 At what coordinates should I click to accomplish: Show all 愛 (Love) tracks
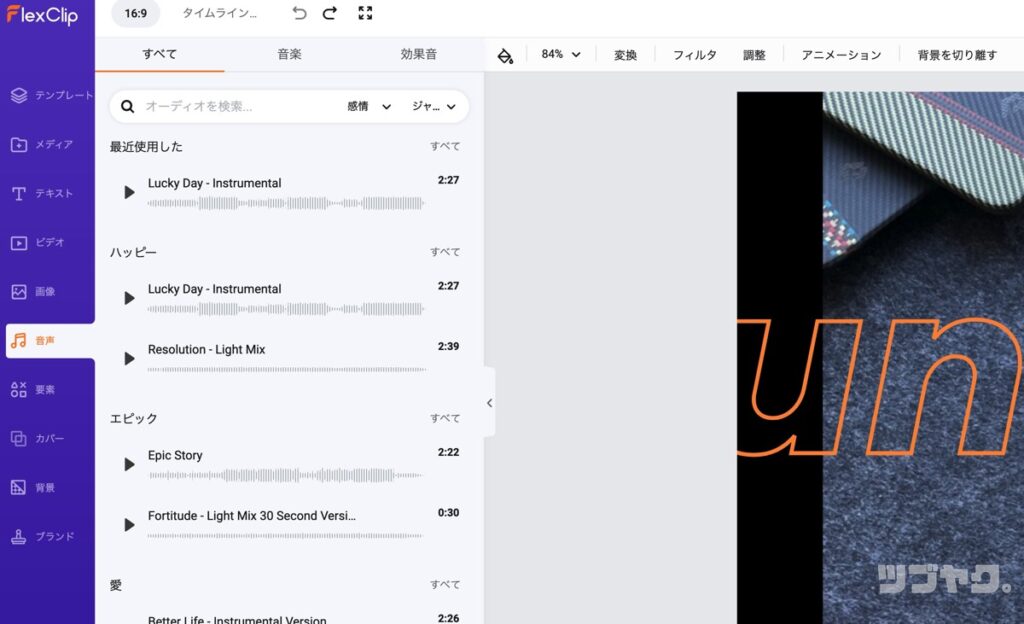point(445,585)
